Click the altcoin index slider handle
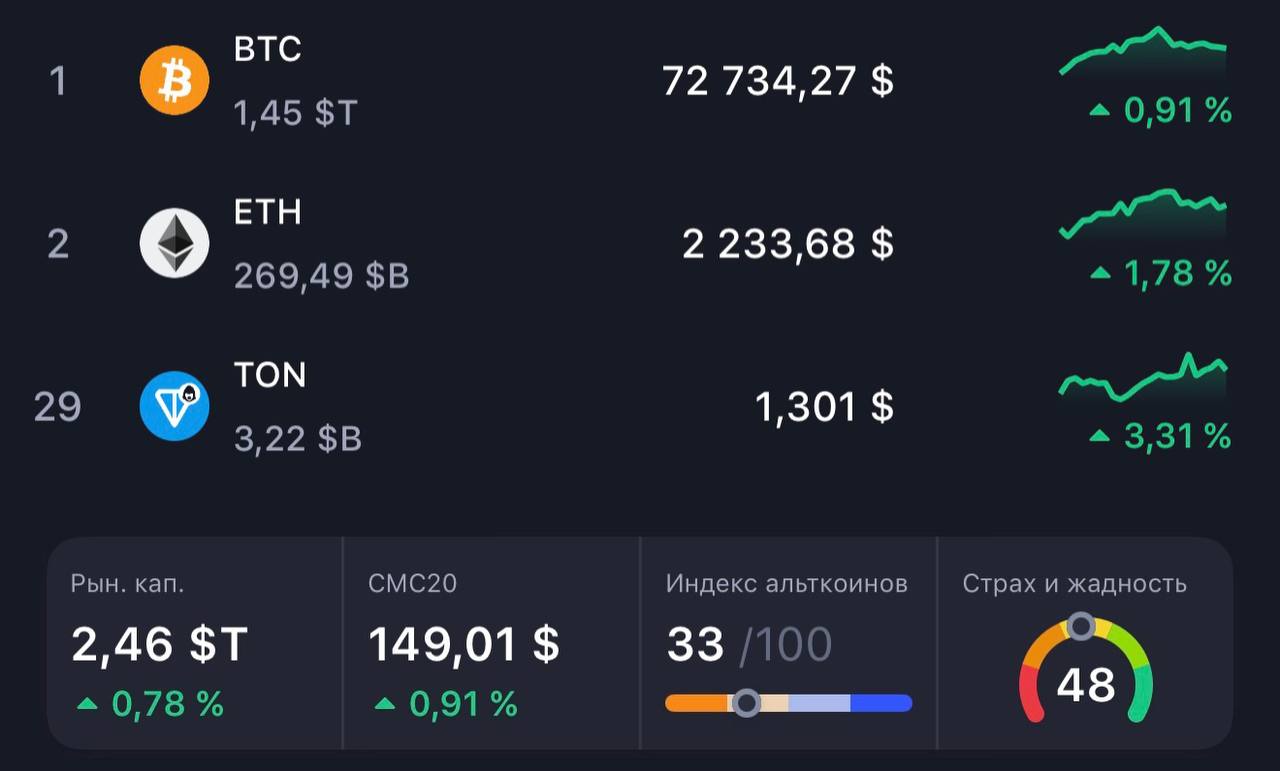The image size is (1280, 771). tap(746, 703)
